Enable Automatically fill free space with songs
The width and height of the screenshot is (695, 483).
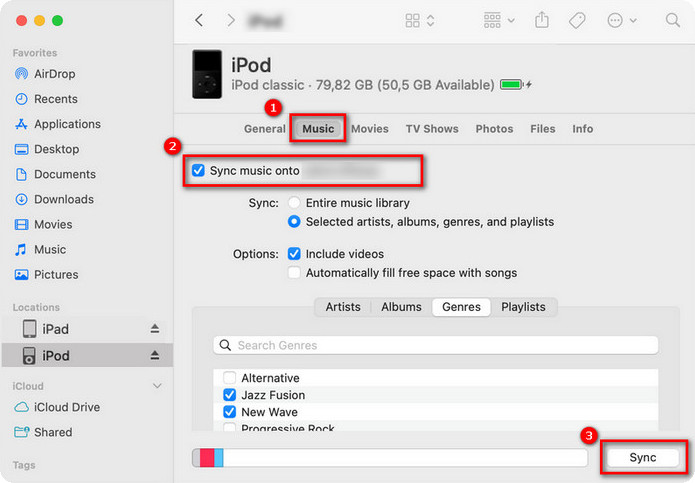click(294, 273)
